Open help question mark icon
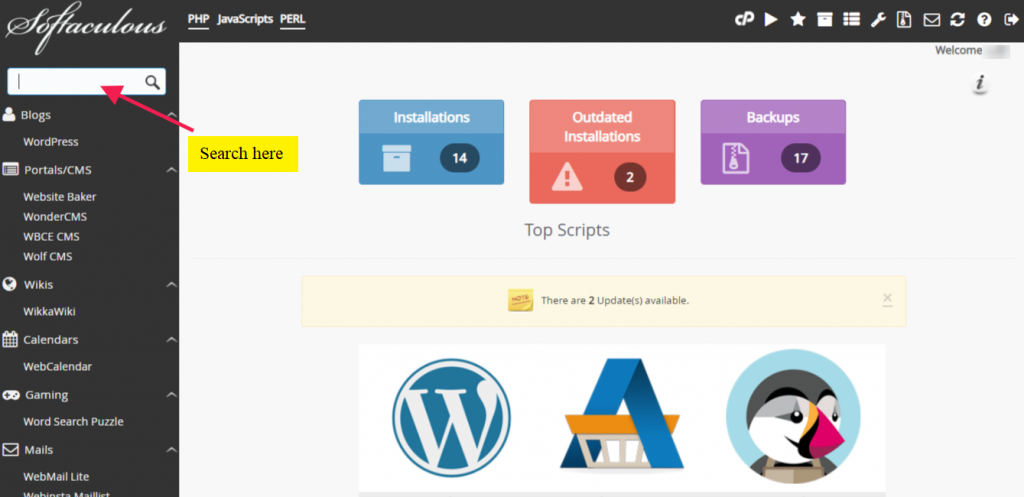1024x497 pixels. pos(984,20)
